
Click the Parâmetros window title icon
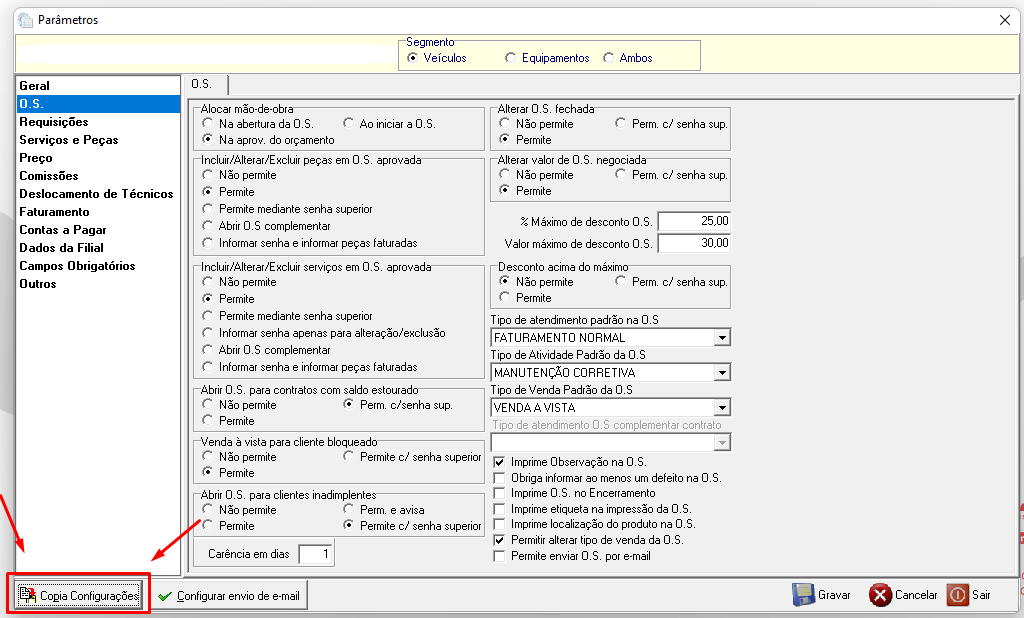point(25,20)
